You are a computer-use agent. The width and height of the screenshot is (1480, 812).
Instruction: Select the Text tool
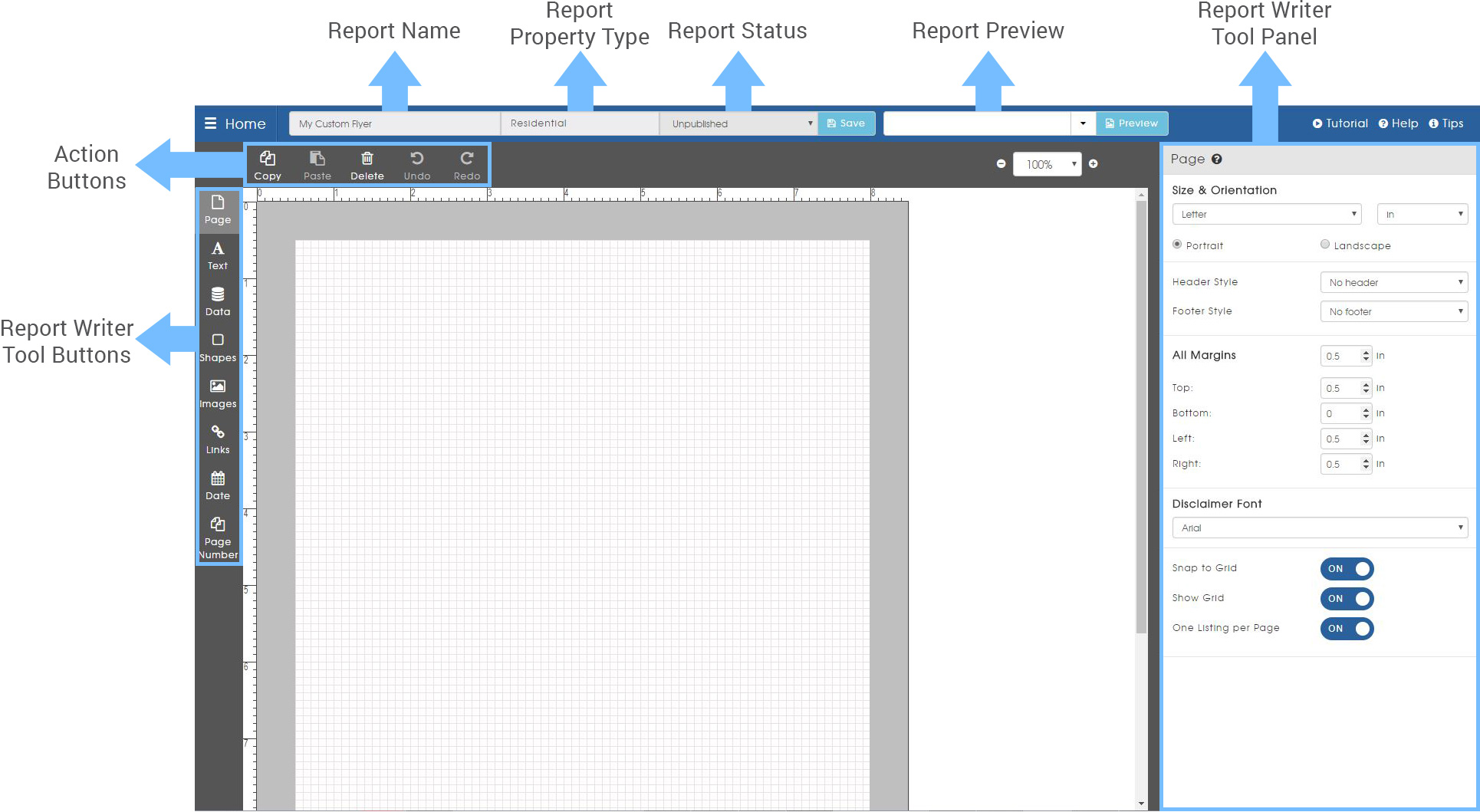coord(218,254)
